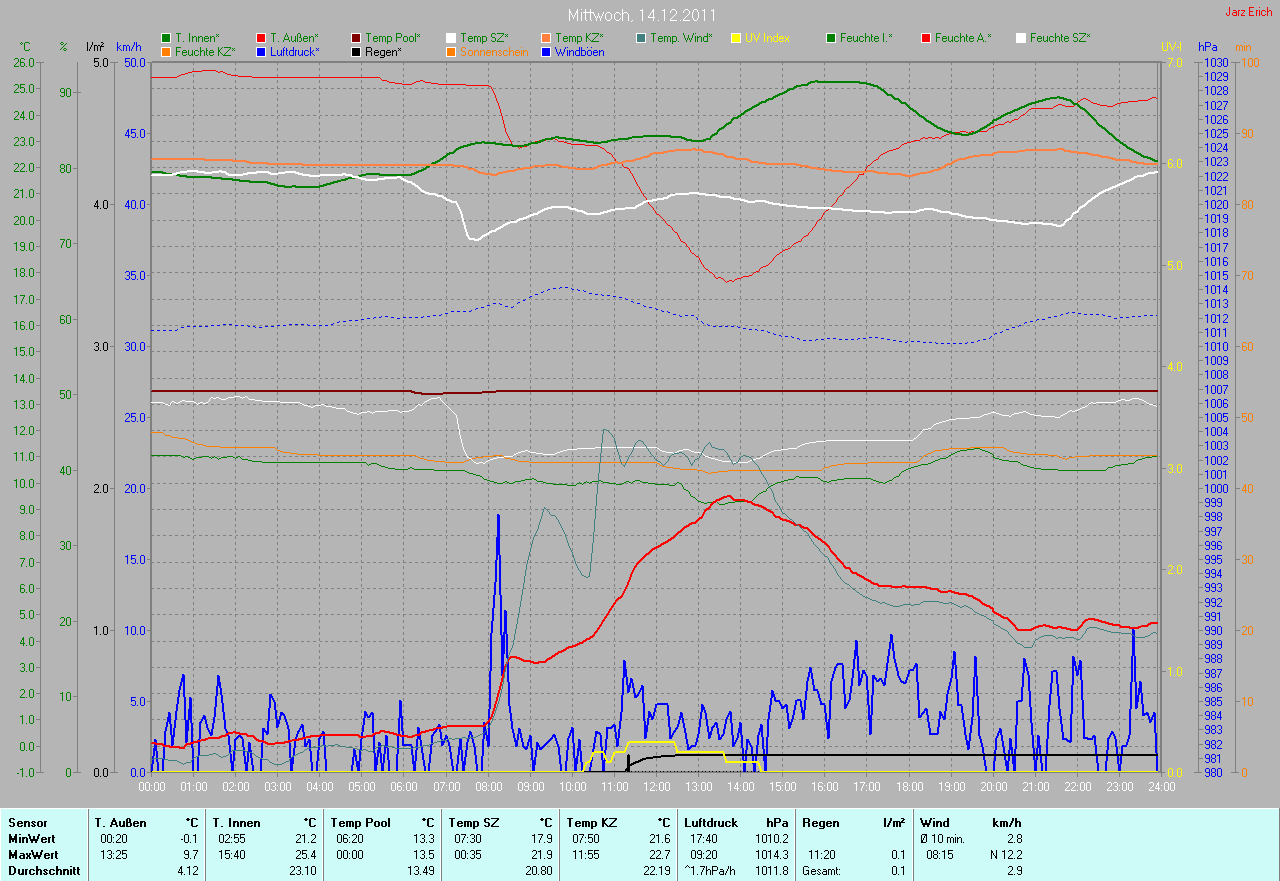Image resolution: width=1280 pixels, height=881 pixels.
Task: Click the orange Temp KZ legend swatch
Action: [x=547, y=38]
